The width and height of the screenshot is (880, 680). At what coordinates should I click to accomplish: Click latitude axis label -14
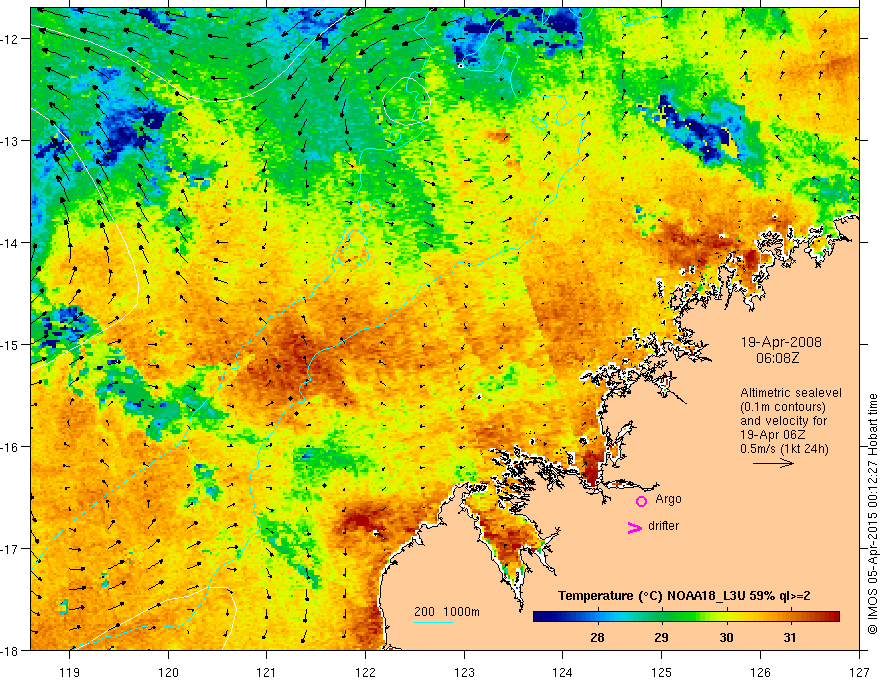[x=10, y=243]
